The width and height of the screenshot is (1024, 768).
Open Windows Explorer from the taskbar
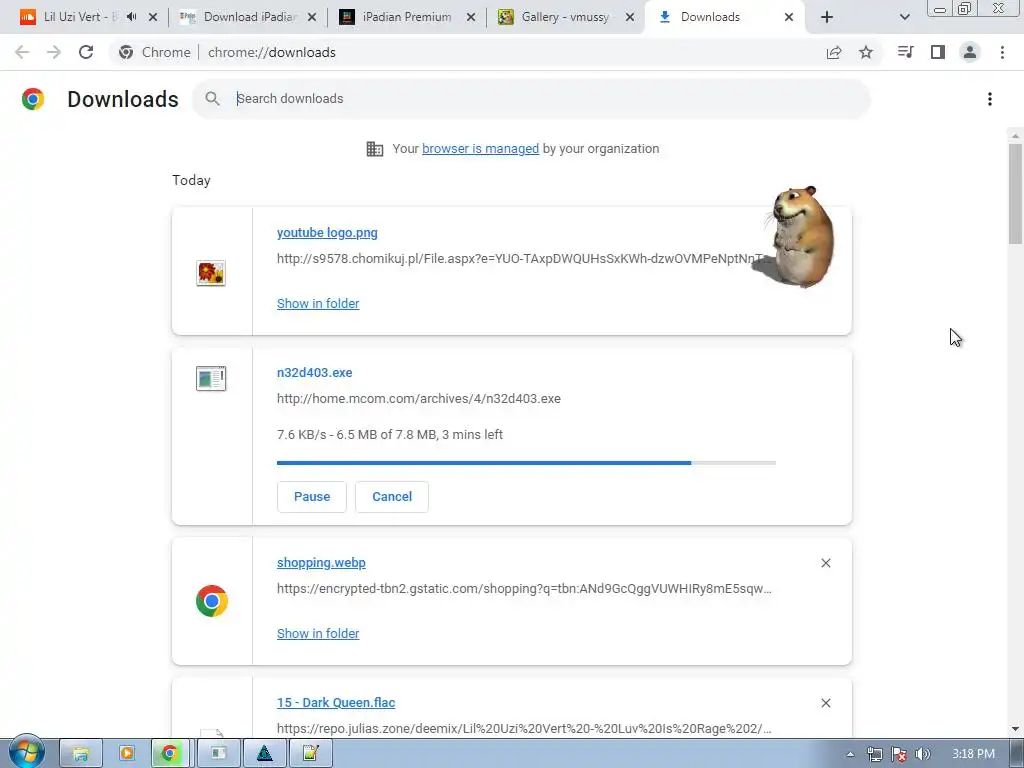click(81, 754)
